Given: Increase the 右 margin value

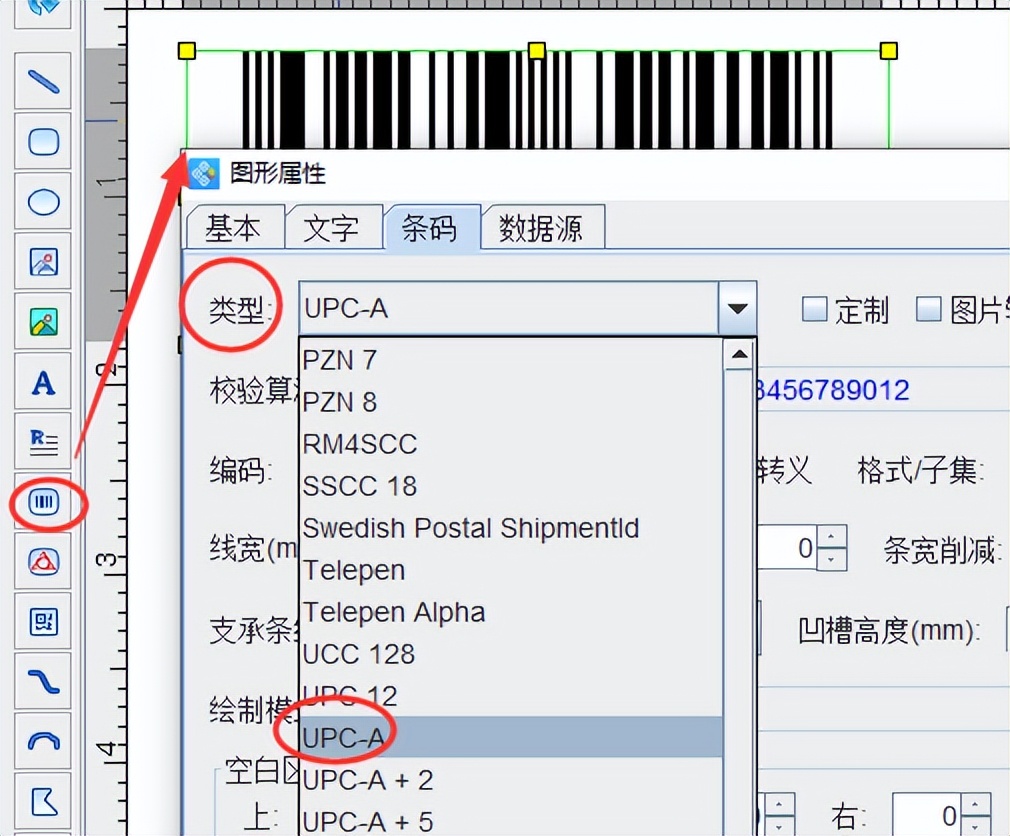Looking at the screenshot, I should (x=975, y=805).
